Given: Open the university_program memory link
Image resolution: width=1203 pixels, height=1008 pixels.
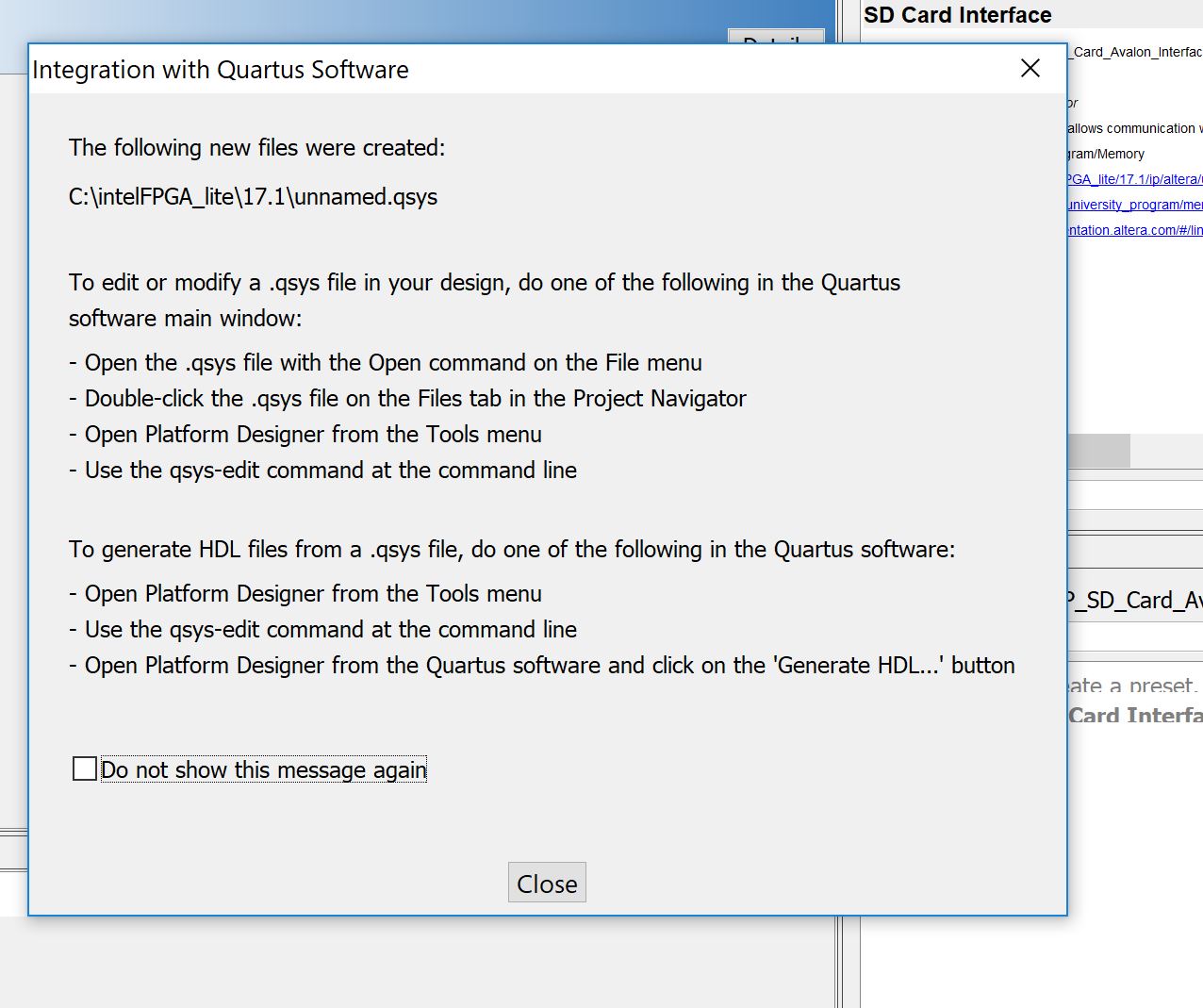Looking at the screenshot, I should click(1134, 205).
